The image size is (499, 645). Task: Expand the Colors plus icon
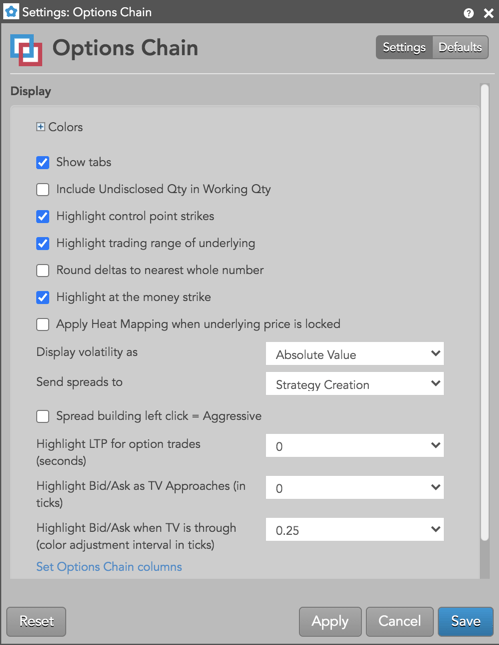click(x=40, y=127)
